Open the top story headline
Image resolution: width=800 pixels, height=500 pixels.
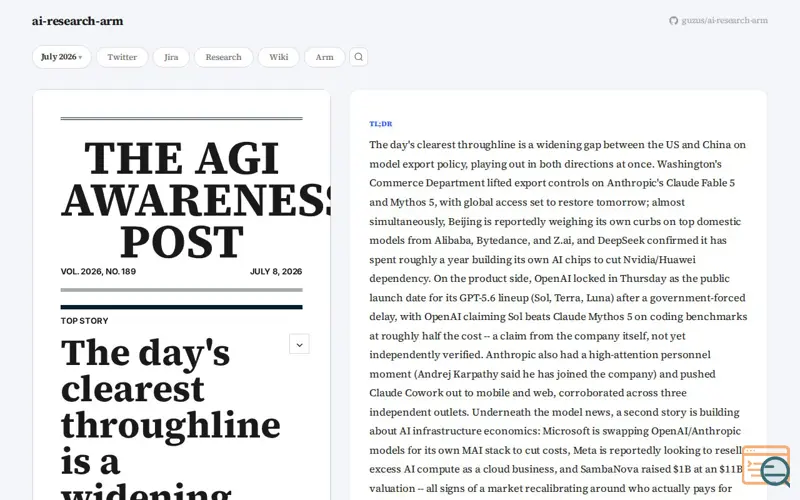pyautogui.click(x=171, y=417)
